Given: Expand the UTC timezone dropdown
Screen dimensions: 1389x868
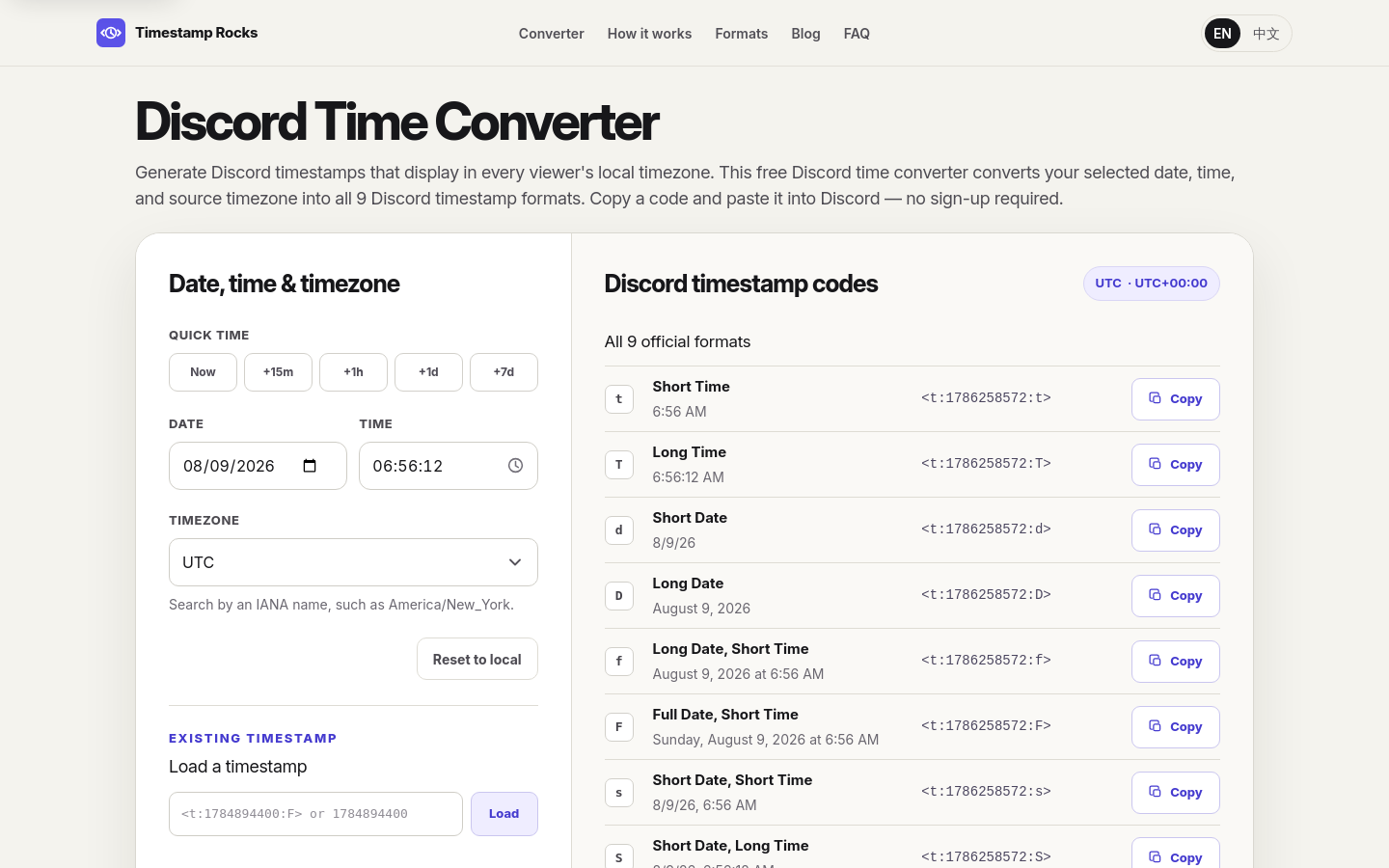Looking at the screenshot, I should pos(353,562).
